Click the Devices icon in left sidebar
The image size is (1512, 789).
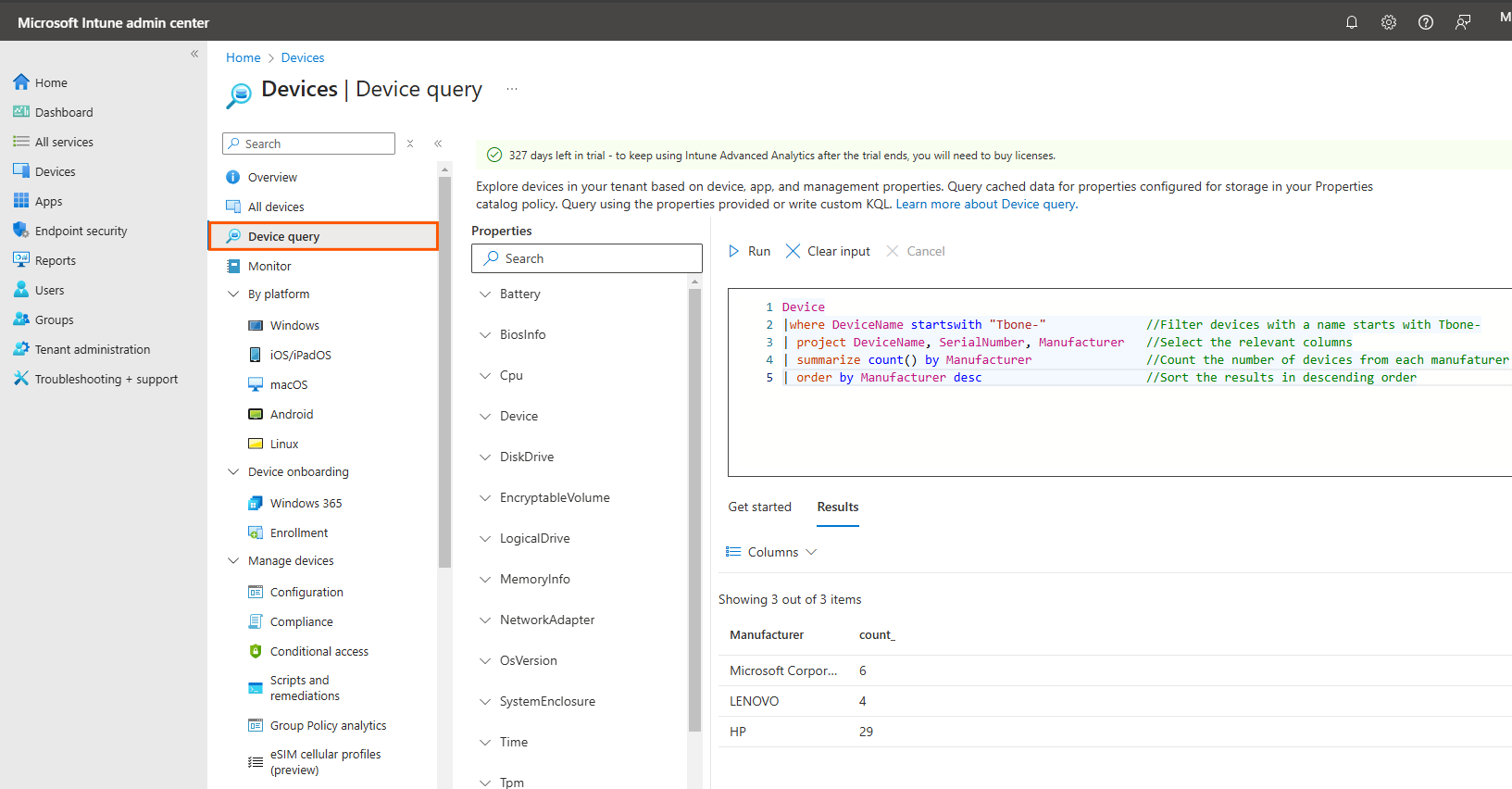point(21,171)
